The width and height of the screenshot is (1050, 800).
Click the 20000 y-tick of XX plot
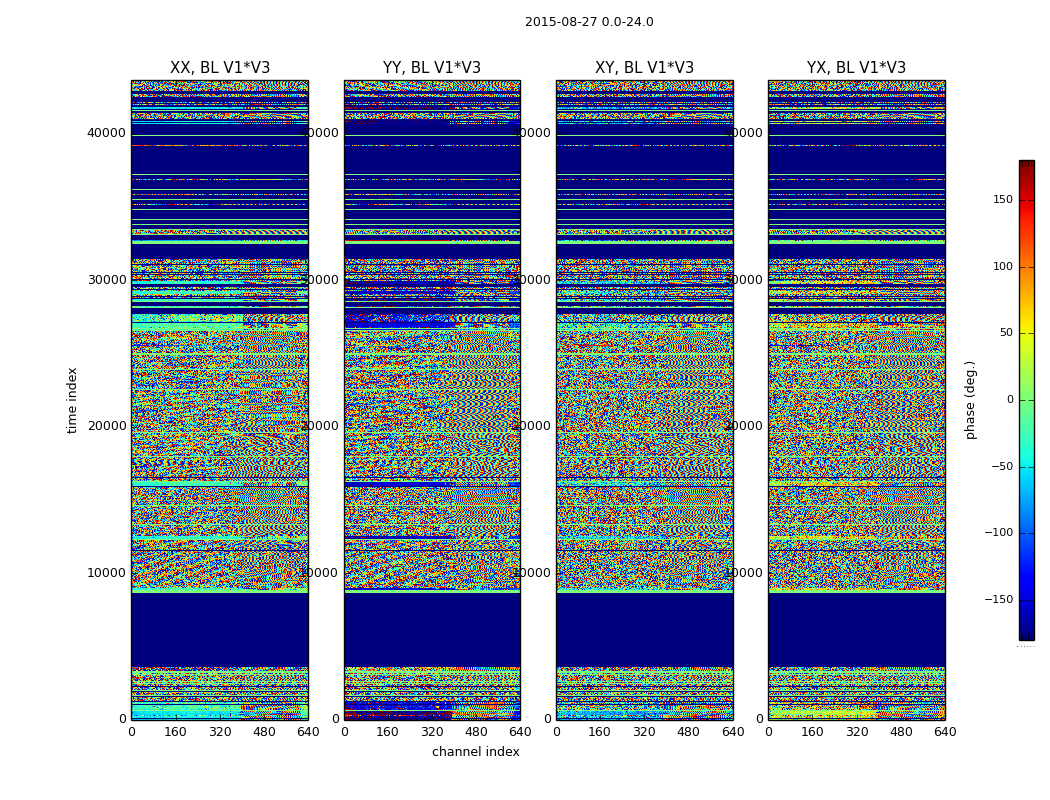pos(106,426)
